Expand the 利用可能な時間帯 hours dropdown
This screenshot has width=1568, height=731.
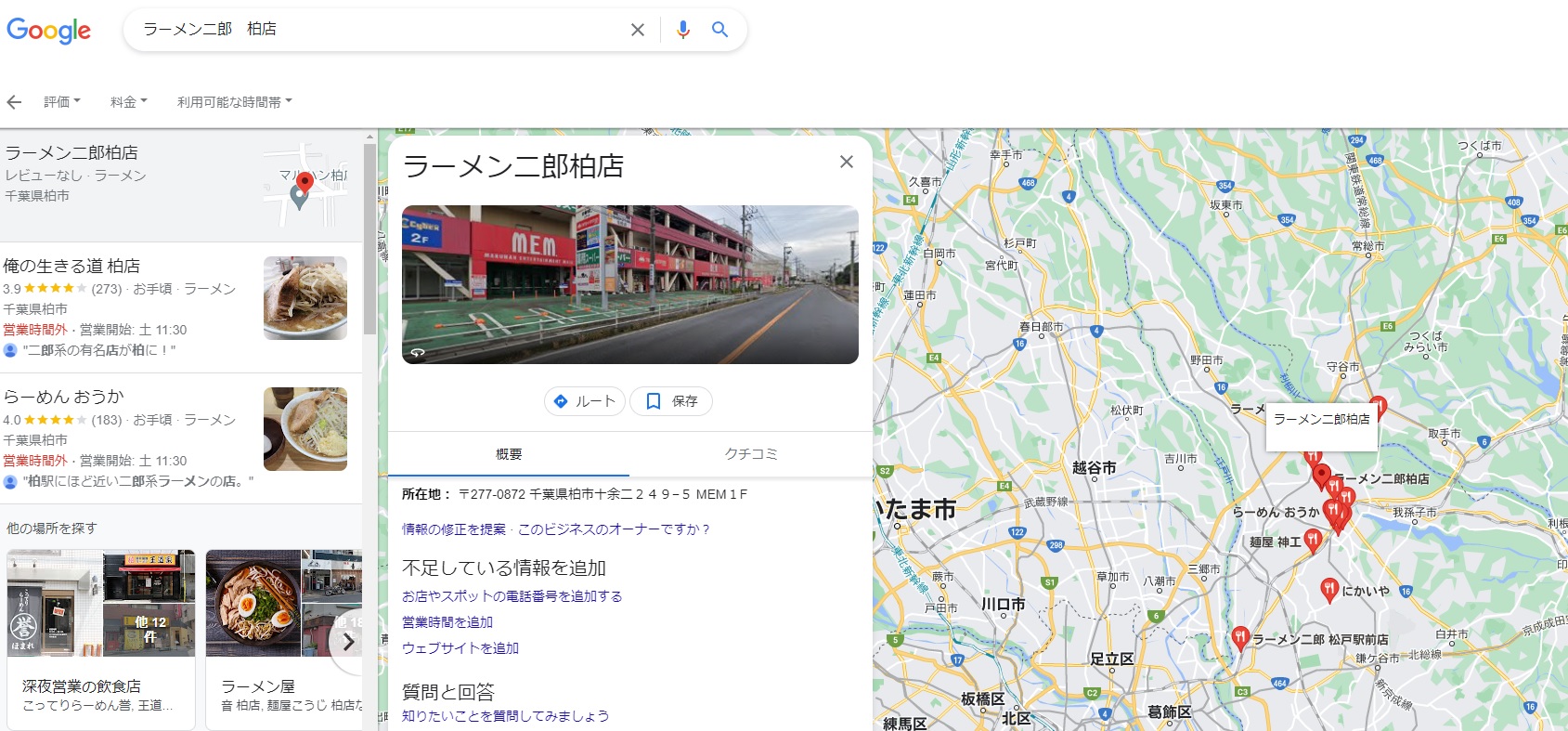coord(235,102)
